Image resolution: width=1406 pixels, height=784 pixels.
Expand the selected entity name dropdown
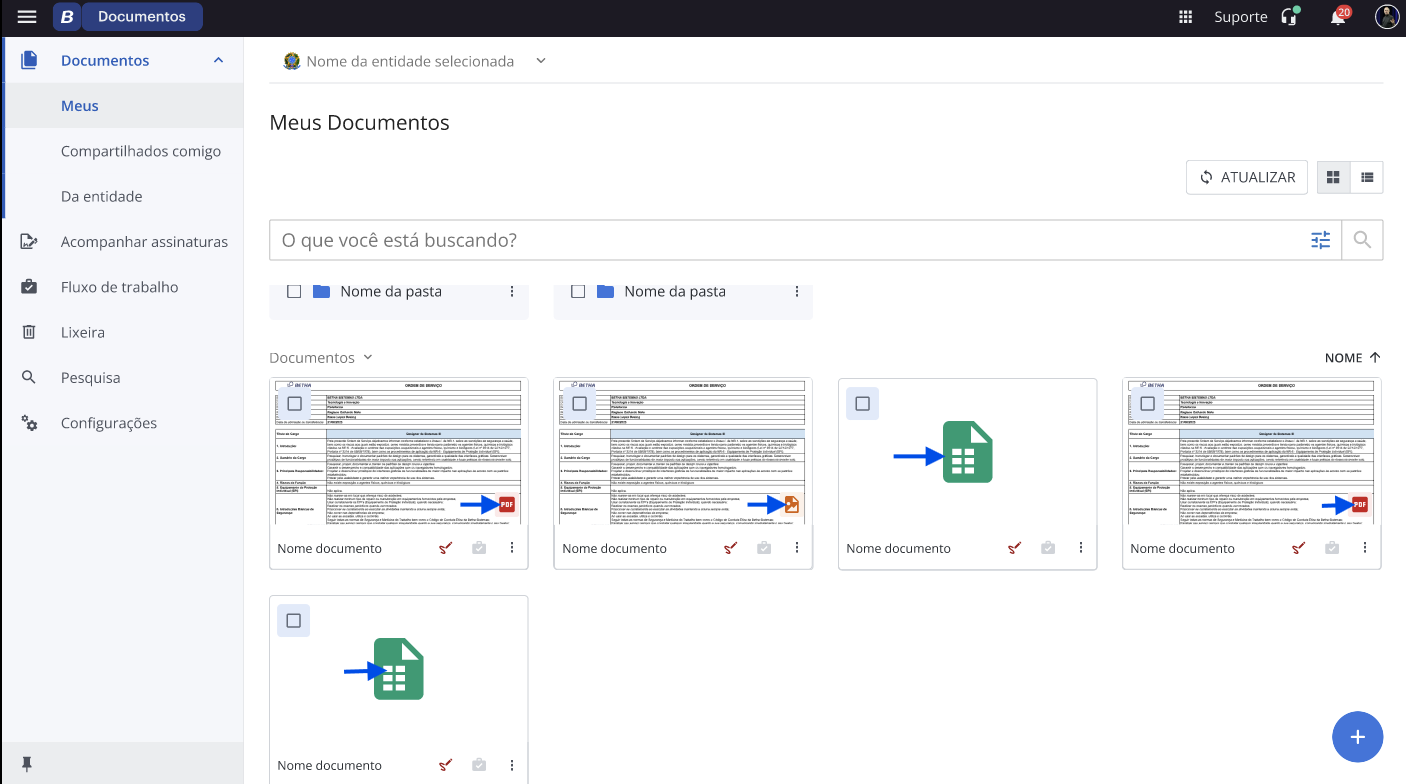(x=540, y=61)
